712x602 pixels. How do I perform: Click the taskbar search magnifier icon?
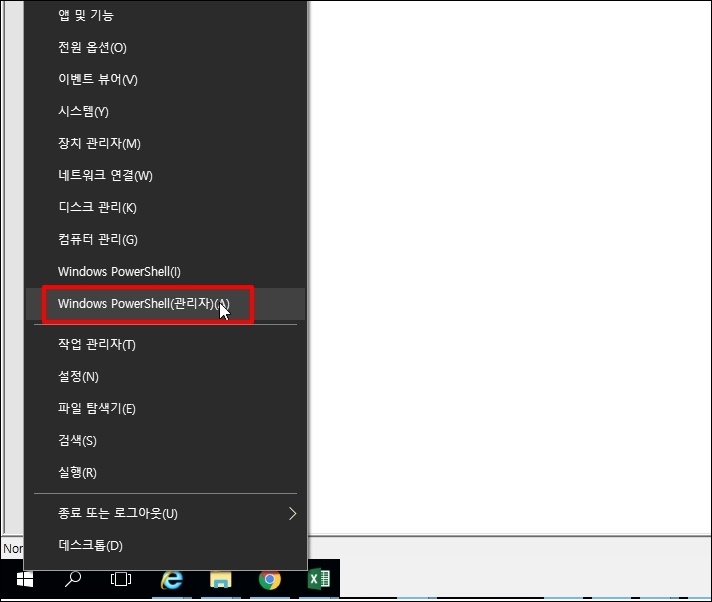pyautogui.click(x=73, y=579)
